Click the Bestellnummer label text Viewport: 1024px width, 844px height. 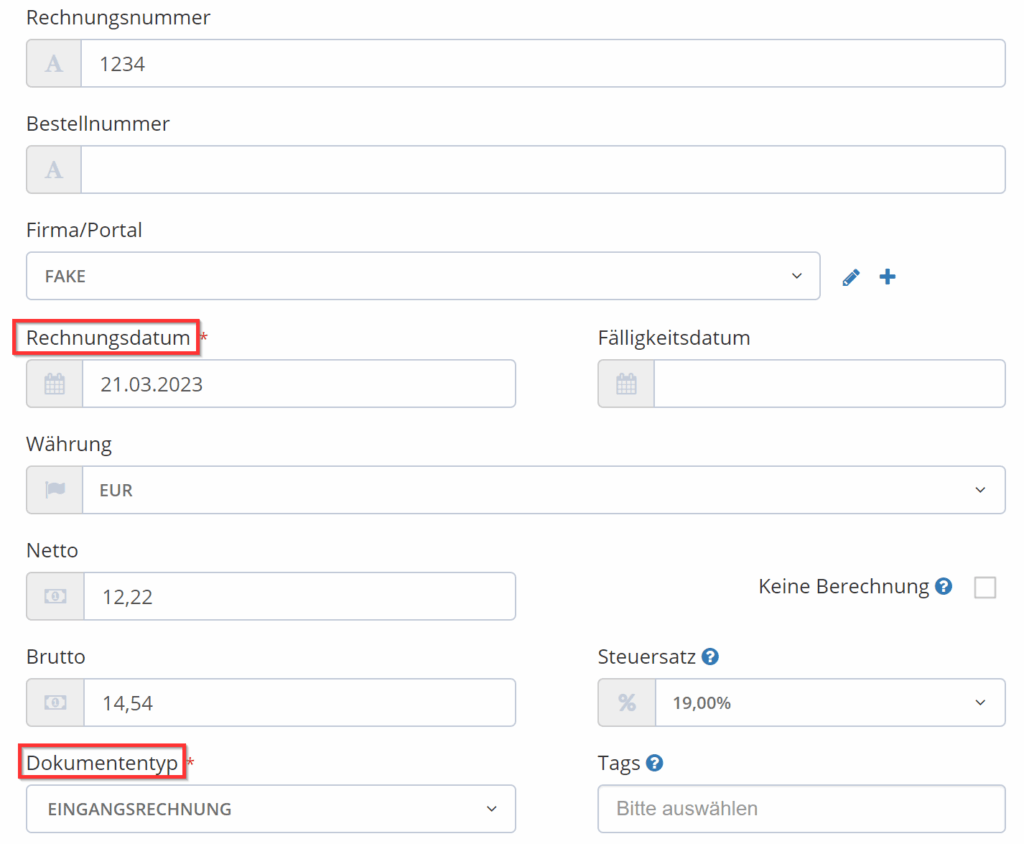click(98, 123)
